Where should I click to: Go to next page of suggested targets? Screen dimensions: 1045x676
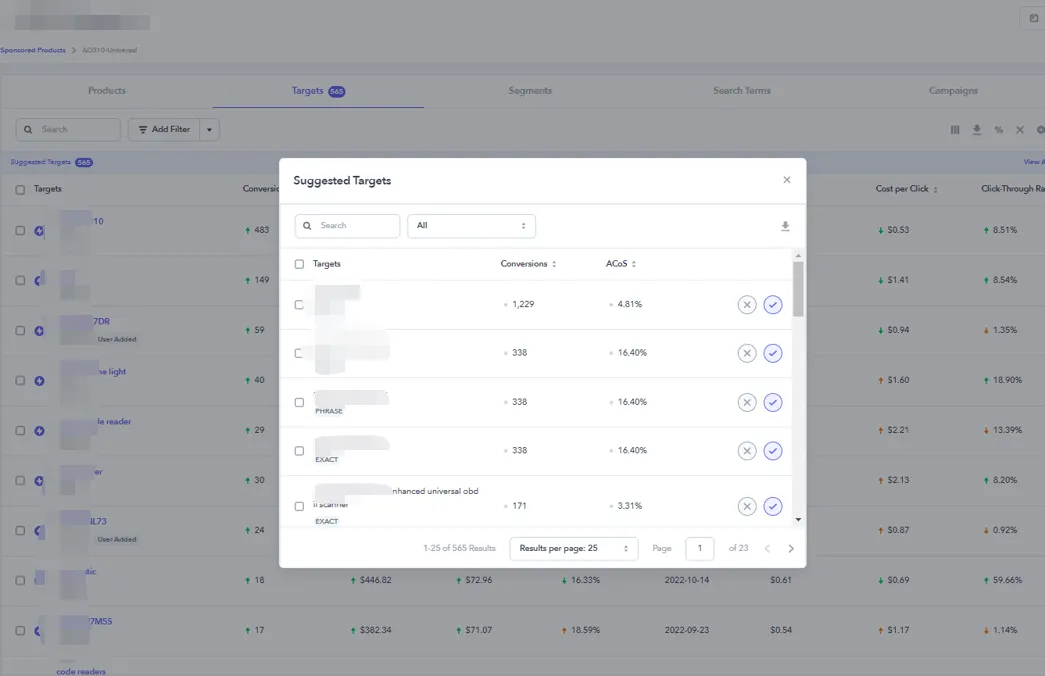coord(791,549)
